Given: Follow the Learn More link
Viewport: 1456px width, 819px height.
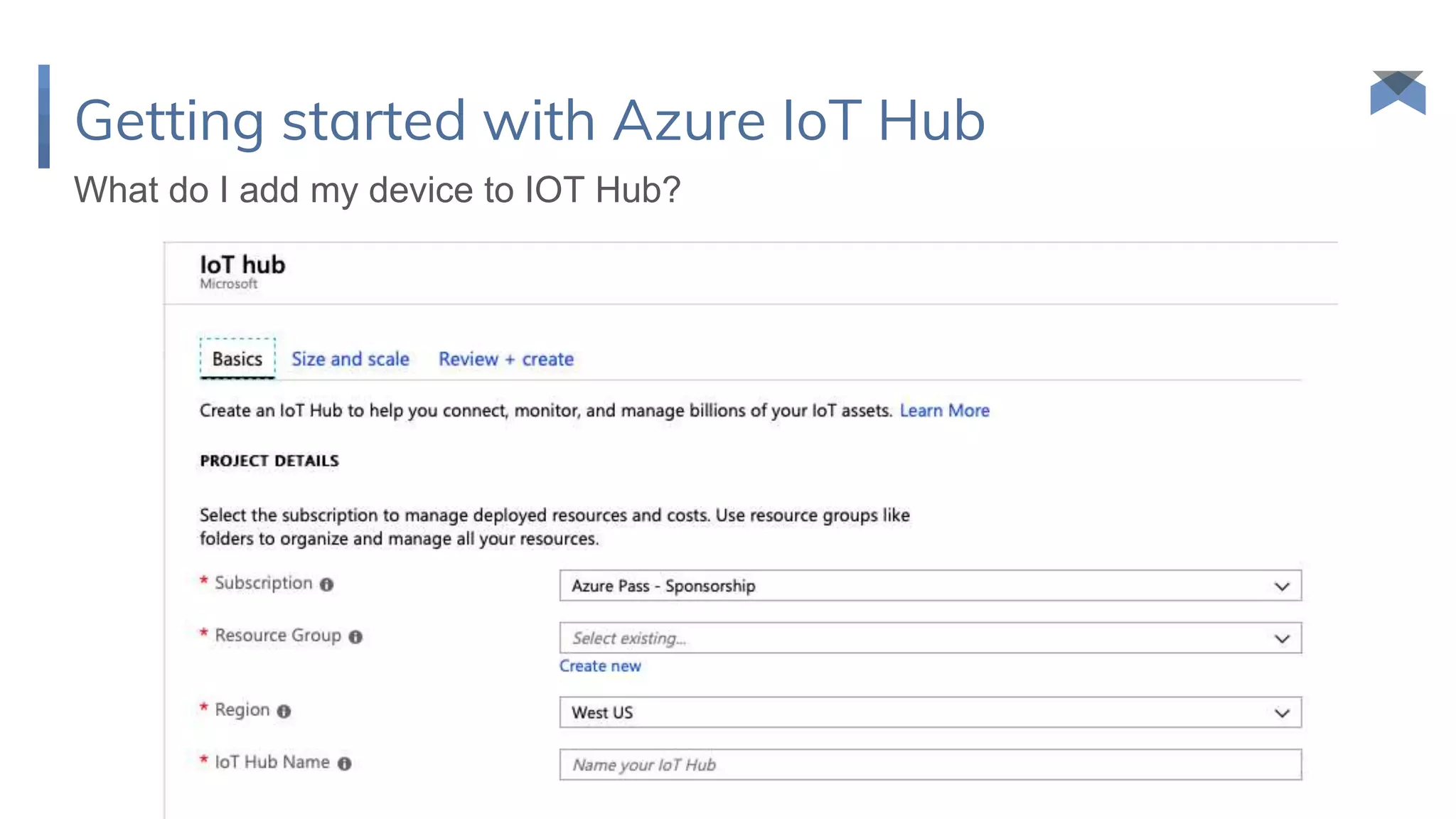Looking at the screenshot, I should tap(945, 410).
